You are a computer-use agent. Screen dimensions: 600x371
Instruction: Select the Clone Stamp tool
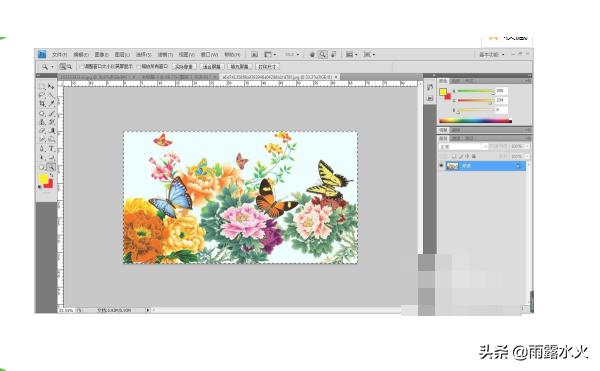[41, 122]
